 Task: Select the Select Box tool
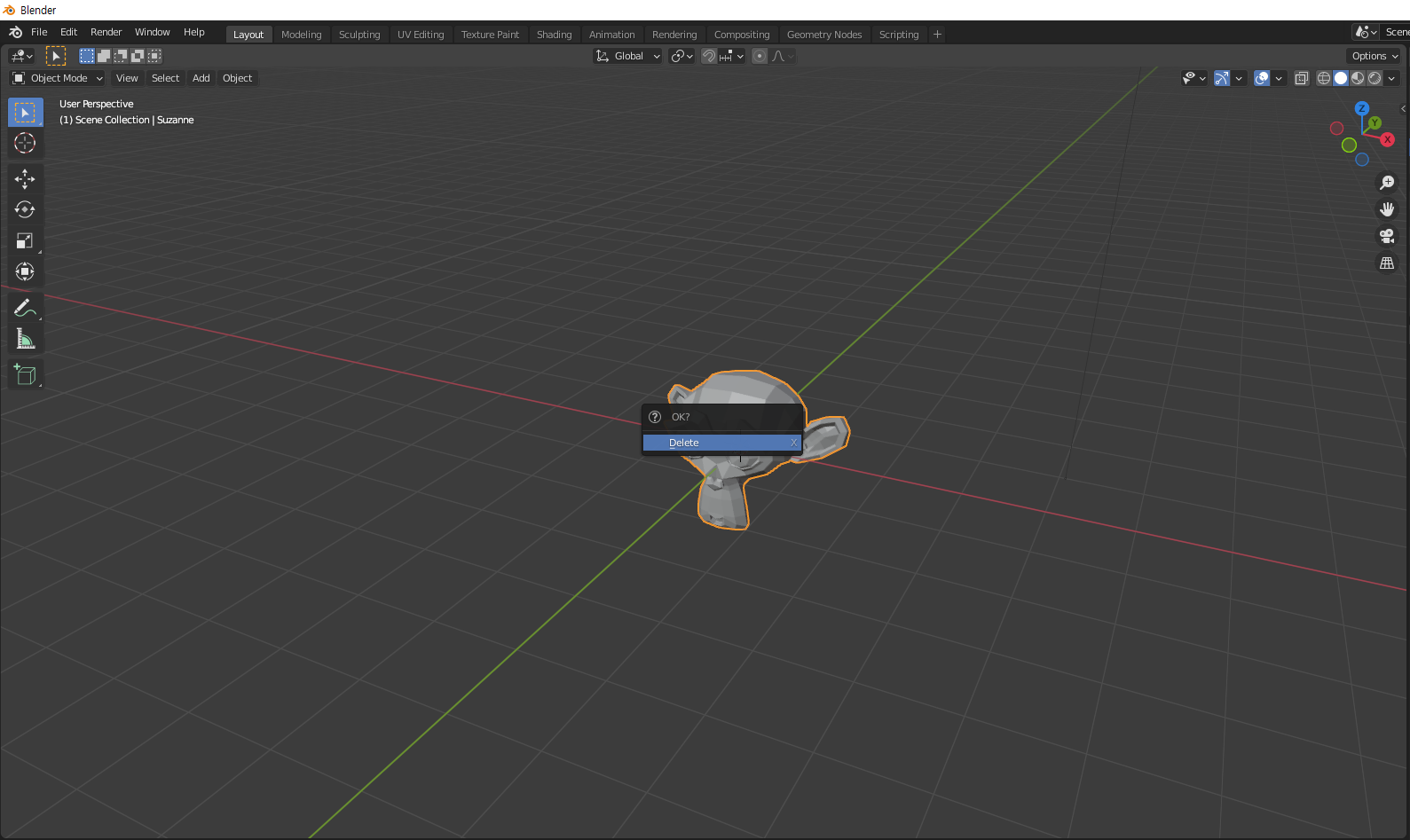tap(25, 113)
